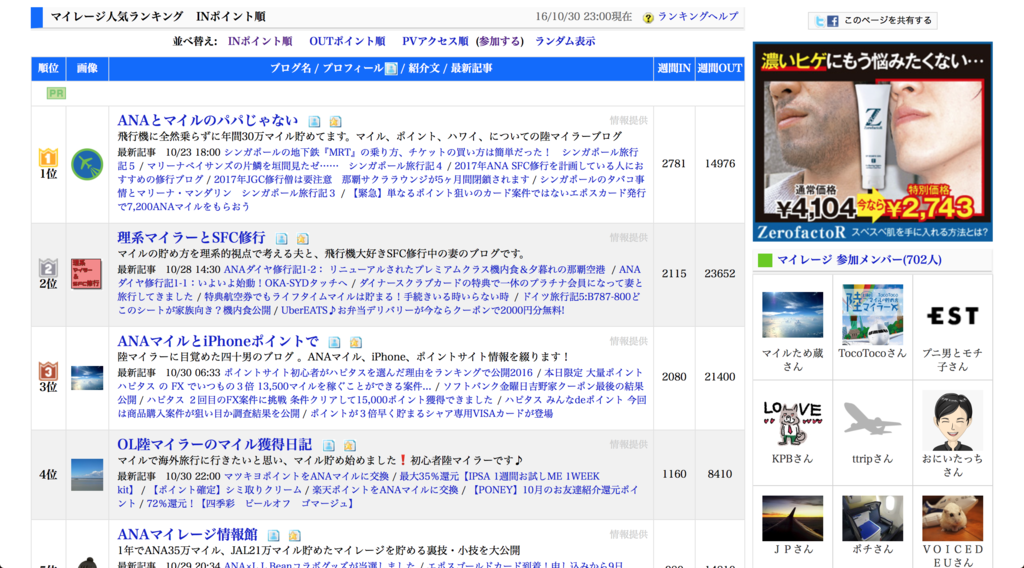Open blog ANAマイルとiPhoneポイントで

[218, 341]
